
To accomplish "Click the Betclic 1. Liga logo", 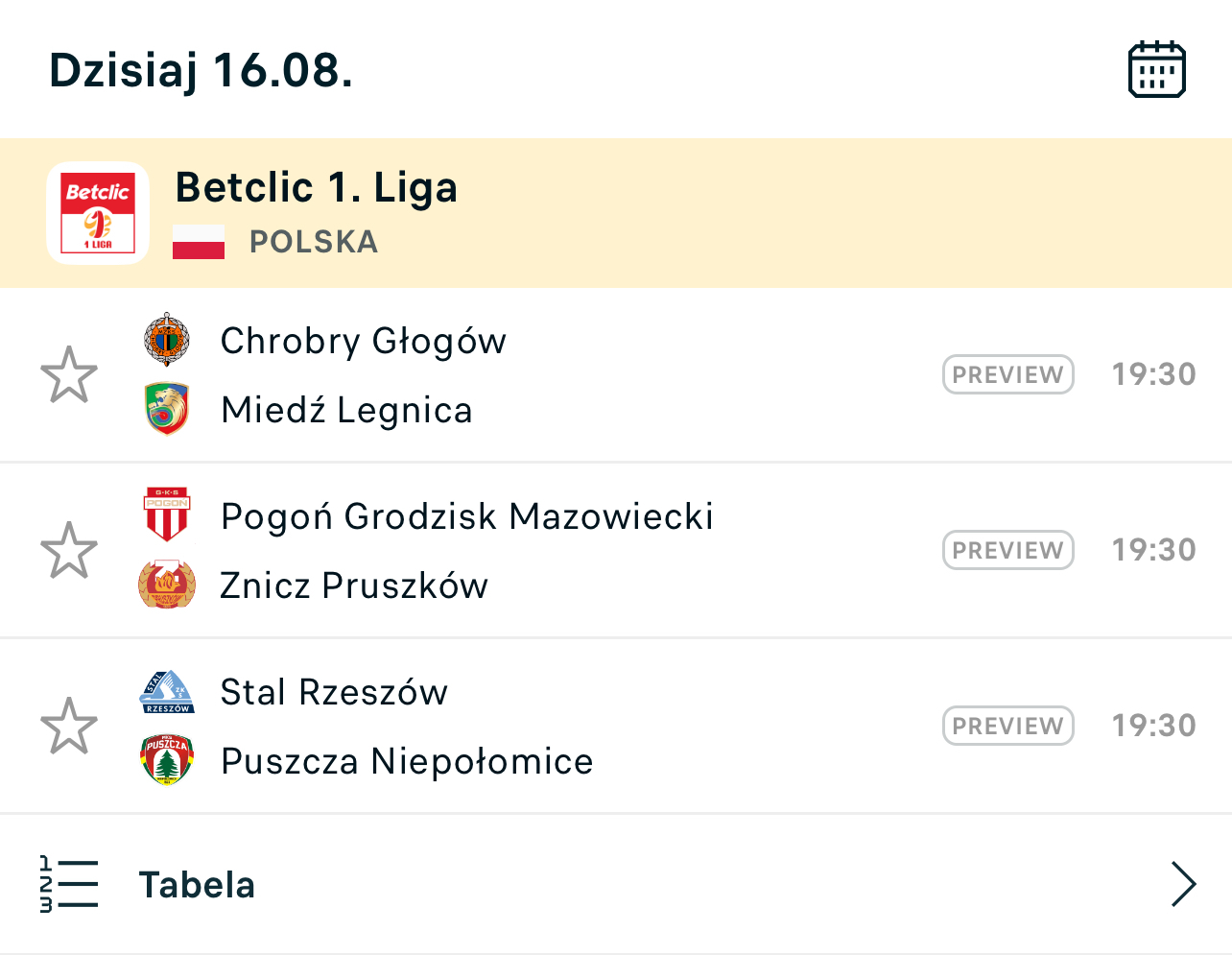I will [x=98, y=213].
